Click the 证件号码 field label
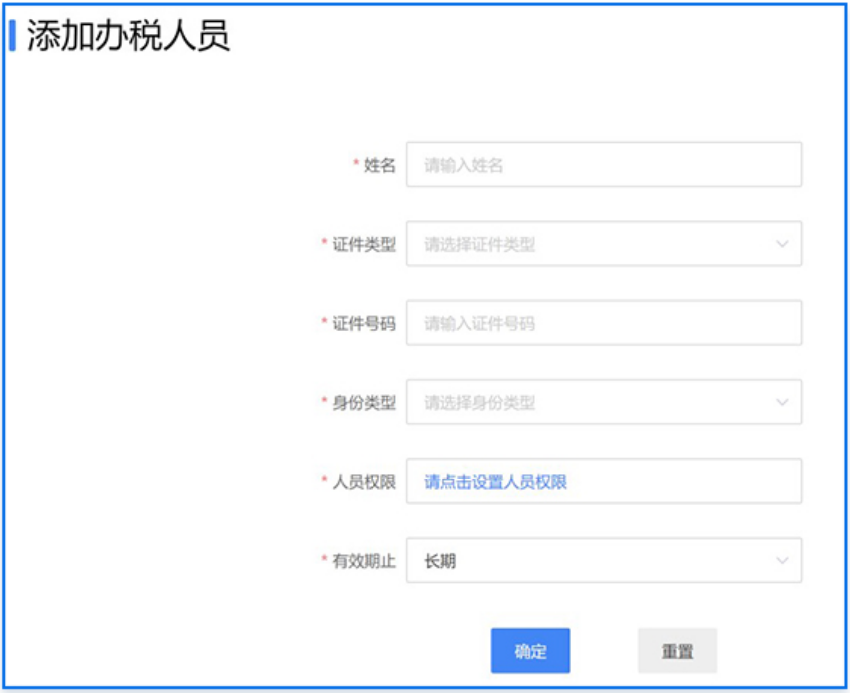The image size is (850, 693). point(364,323)
